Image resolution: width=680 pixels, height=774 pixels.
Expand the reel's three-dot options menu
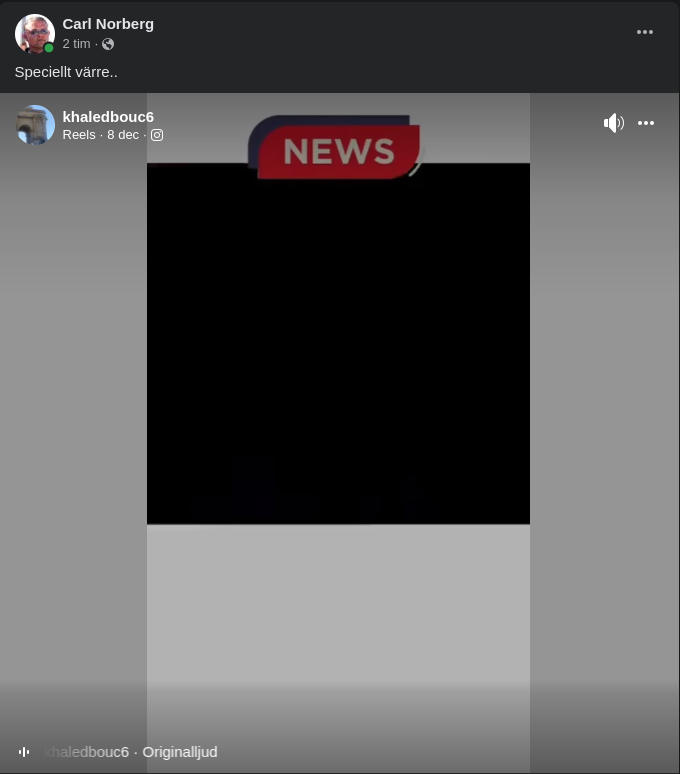646,123
